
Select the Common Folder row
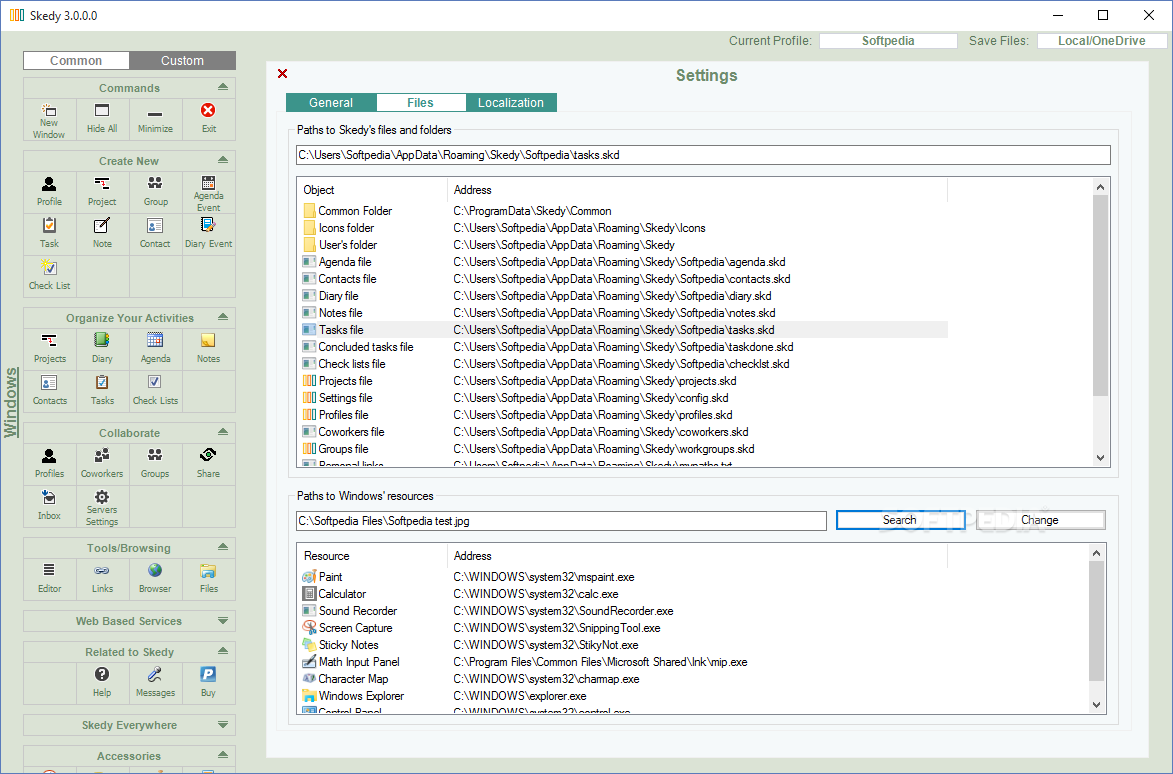[625, 211]
